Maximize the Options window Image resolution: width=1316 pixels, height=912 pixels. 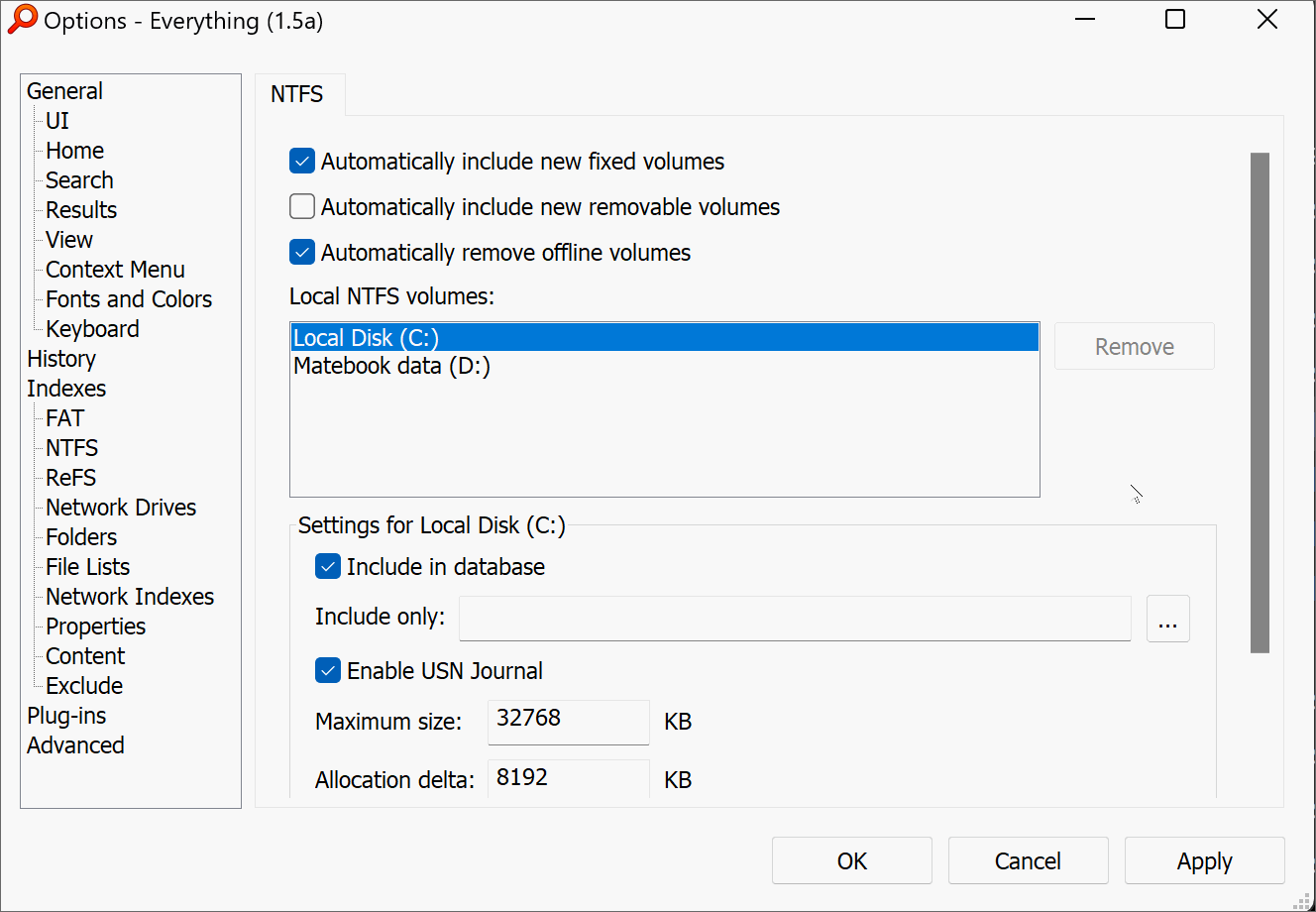pyautogui.click(x=1175, y=19)
